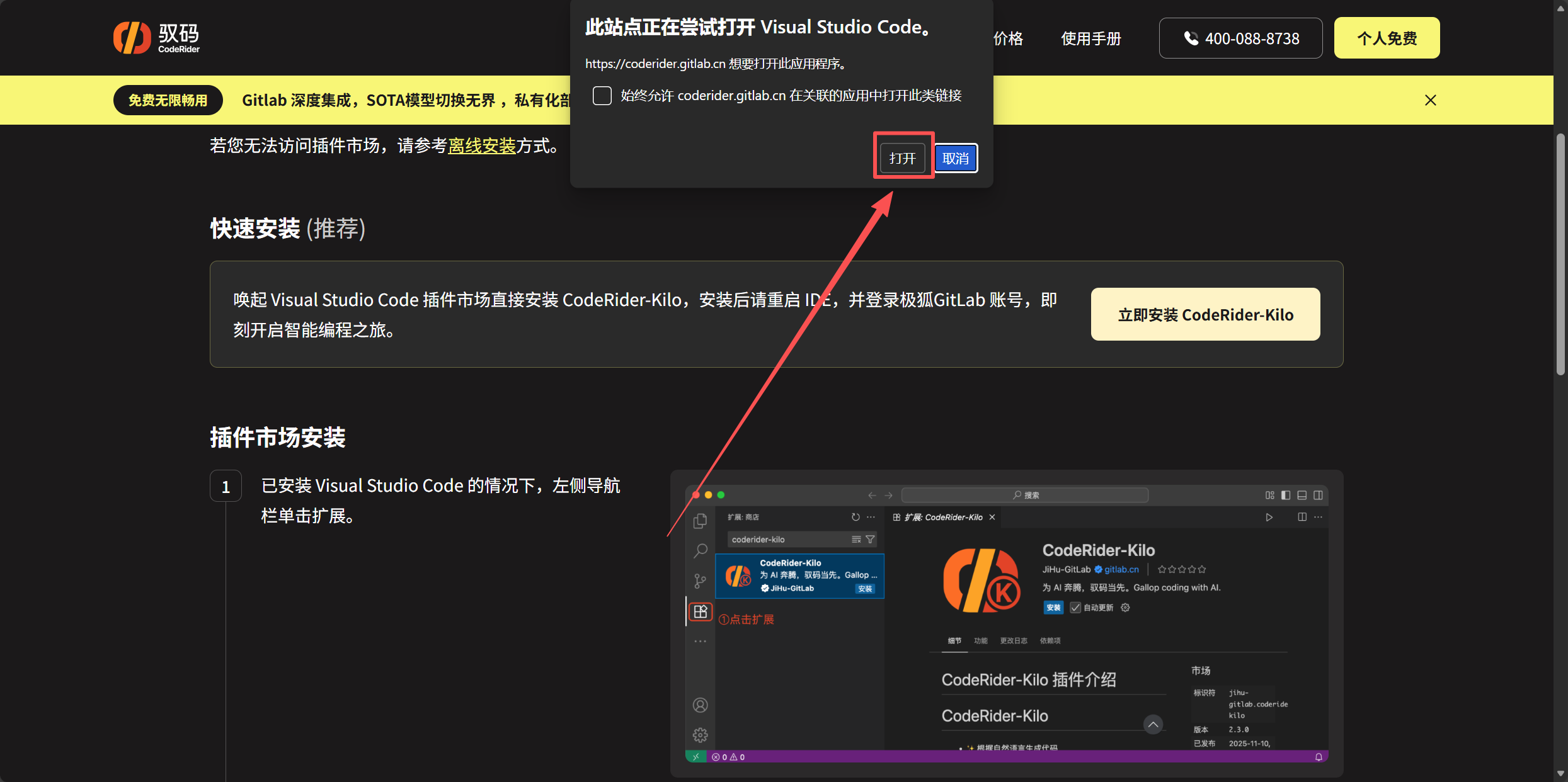
Task: Click the Accounts icon in the VS Code sidebar
Action: pos(700,705)
